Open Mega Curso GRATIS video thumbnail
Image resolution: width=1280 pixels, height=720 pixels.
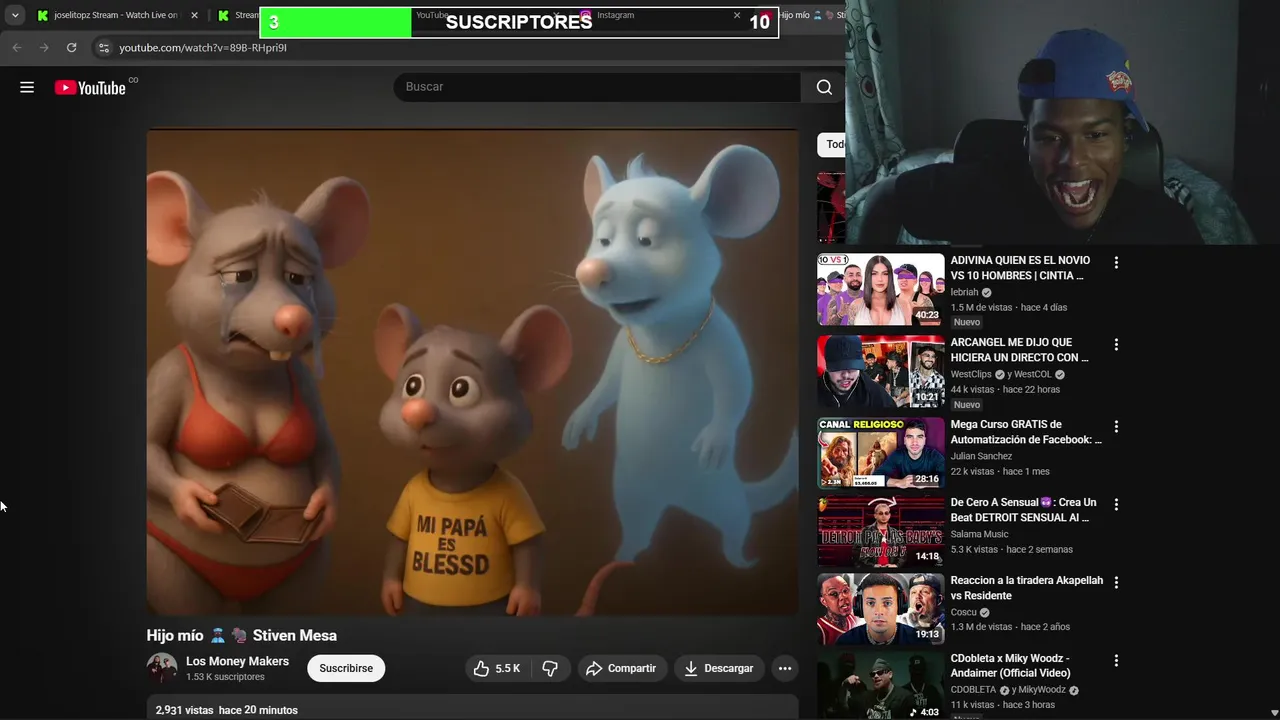[x=880, y=453]
